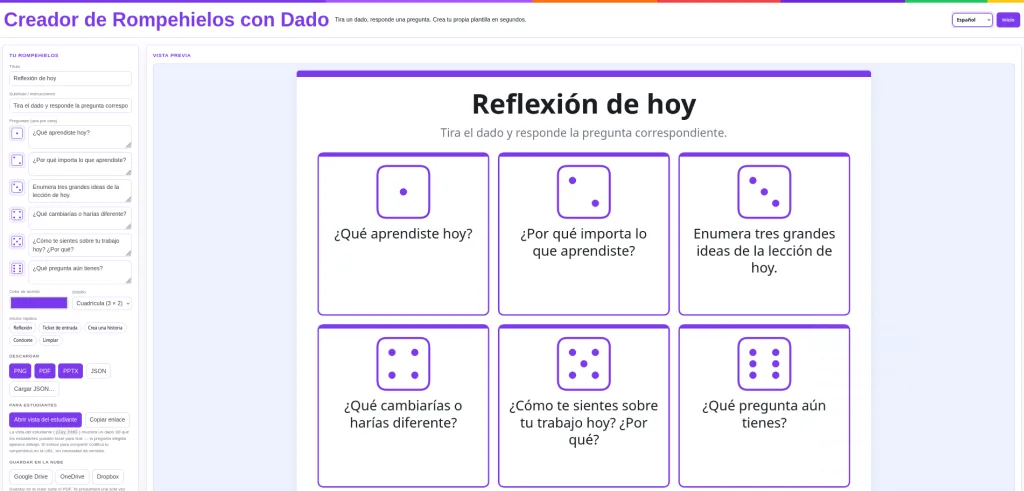Edit the field ¿Qué cambiarías o harías diferente?
The height and width of the screenshot is (491, 1024).
point(80,218)
